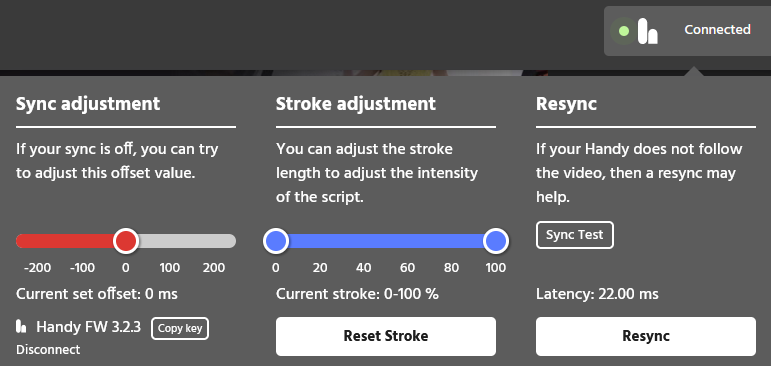Image resolution: width=771 pixels, height=366 pixels.
Task: Click the stroke slider track at 80
Action: (451, 241)
